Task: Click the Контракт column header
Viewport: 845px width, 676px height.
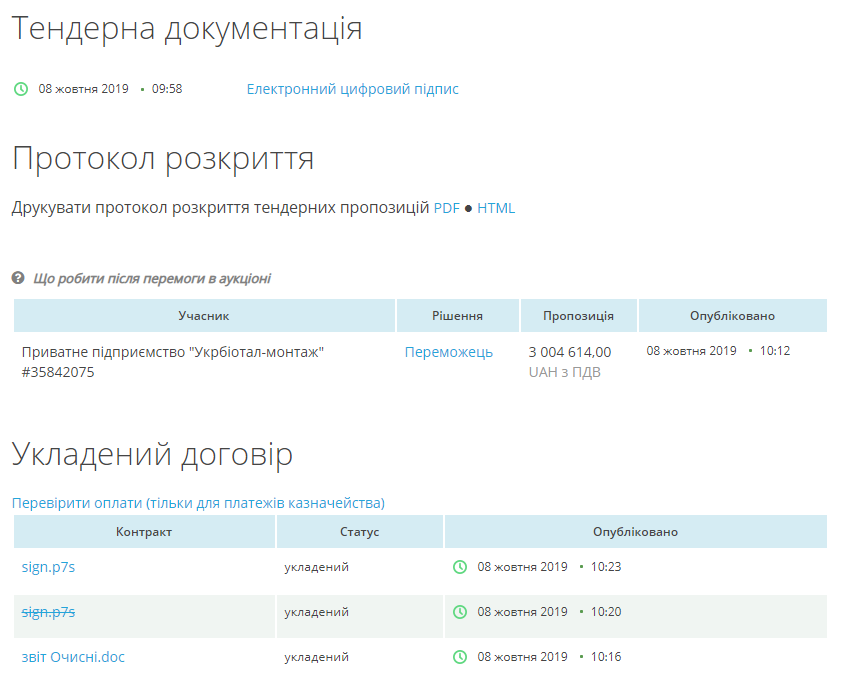Action: coord(144,532)
